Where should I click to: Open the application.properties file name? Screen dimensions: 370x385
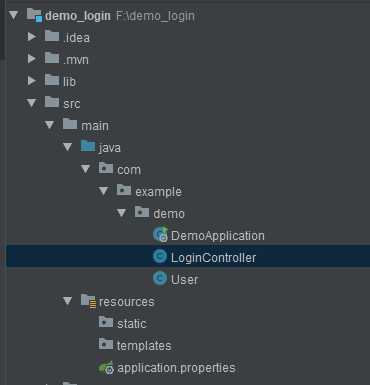pos(176,368)
